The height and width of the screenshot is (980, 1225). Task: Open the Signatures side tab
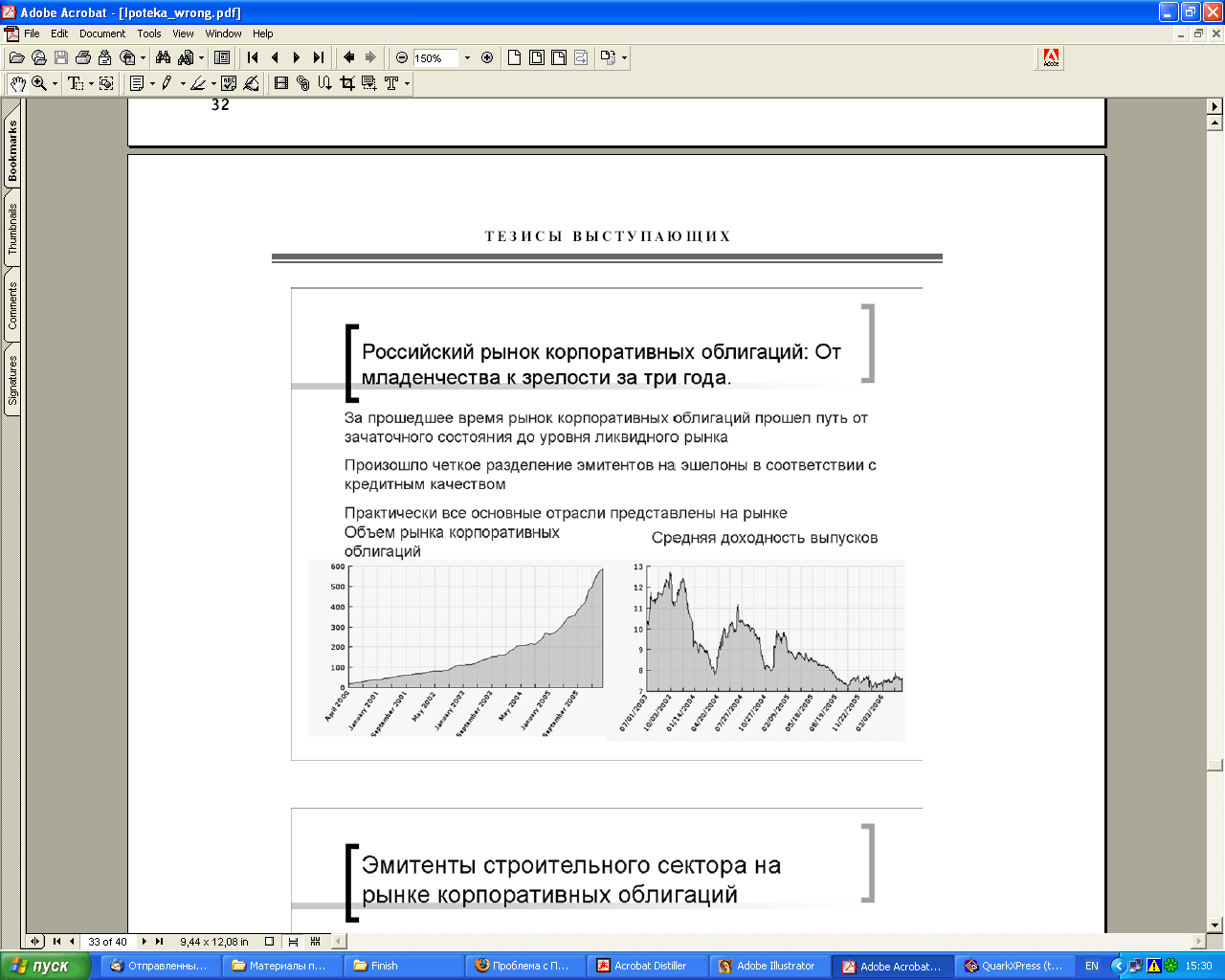tap(12, 381)
